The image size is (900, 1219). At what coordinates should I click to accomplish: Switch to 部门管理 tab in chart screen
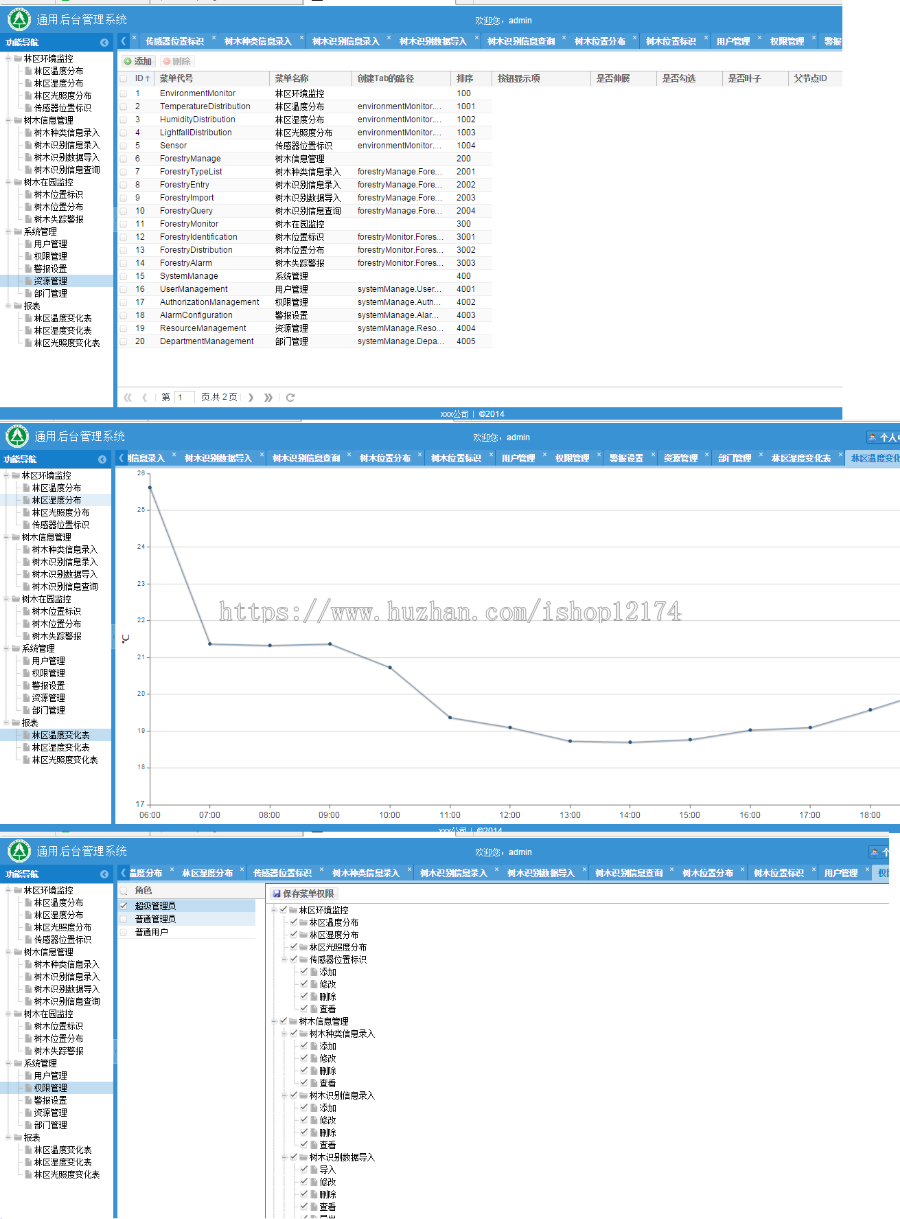[734, 458]
